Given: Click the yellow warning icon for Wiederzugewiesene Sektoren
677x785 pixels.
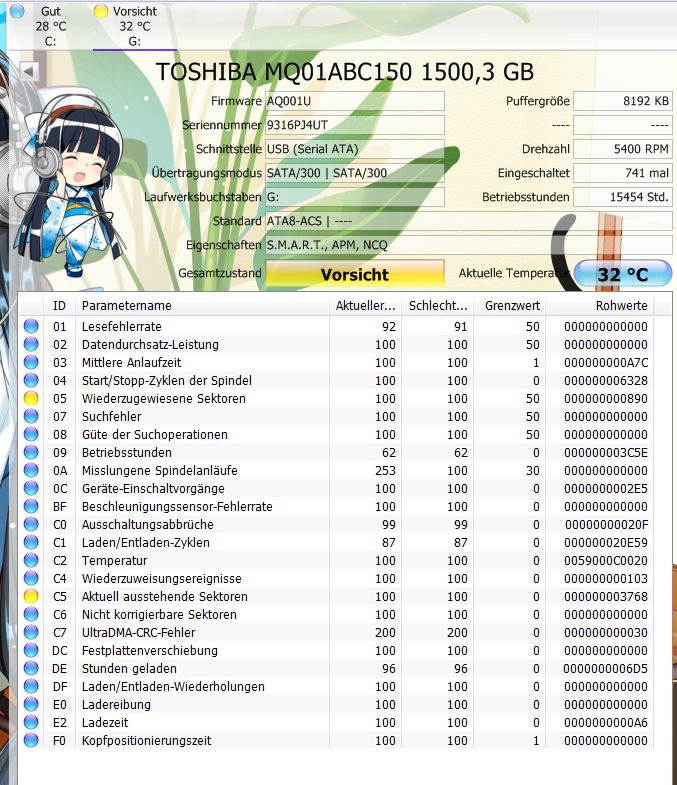Looking at the screenshot, I should [31, 399].
